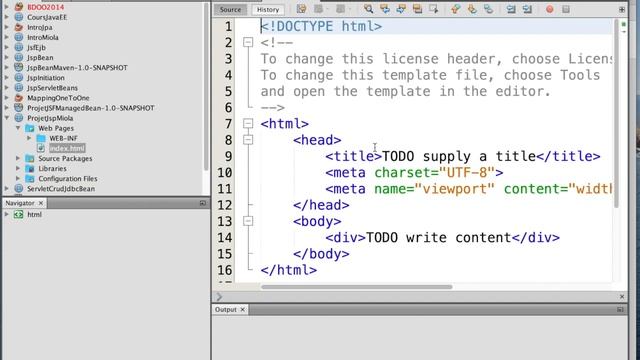Collapse the Web Pages folder
Screen dimensions: 640x360
click(18, 128)
